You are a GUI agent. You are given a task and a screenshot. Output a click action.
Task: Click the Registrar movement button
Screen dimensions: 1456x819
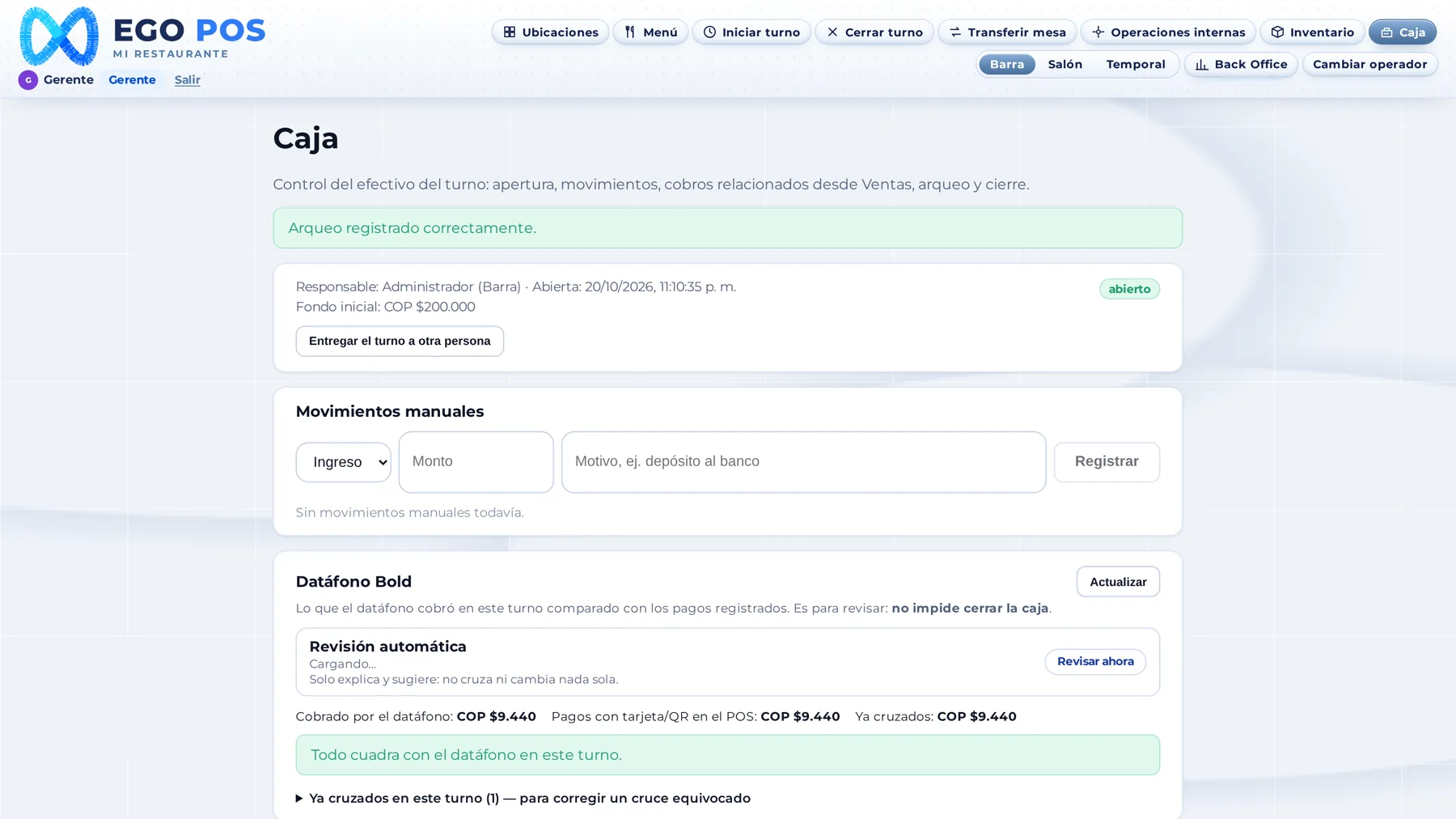(1107, 461)
